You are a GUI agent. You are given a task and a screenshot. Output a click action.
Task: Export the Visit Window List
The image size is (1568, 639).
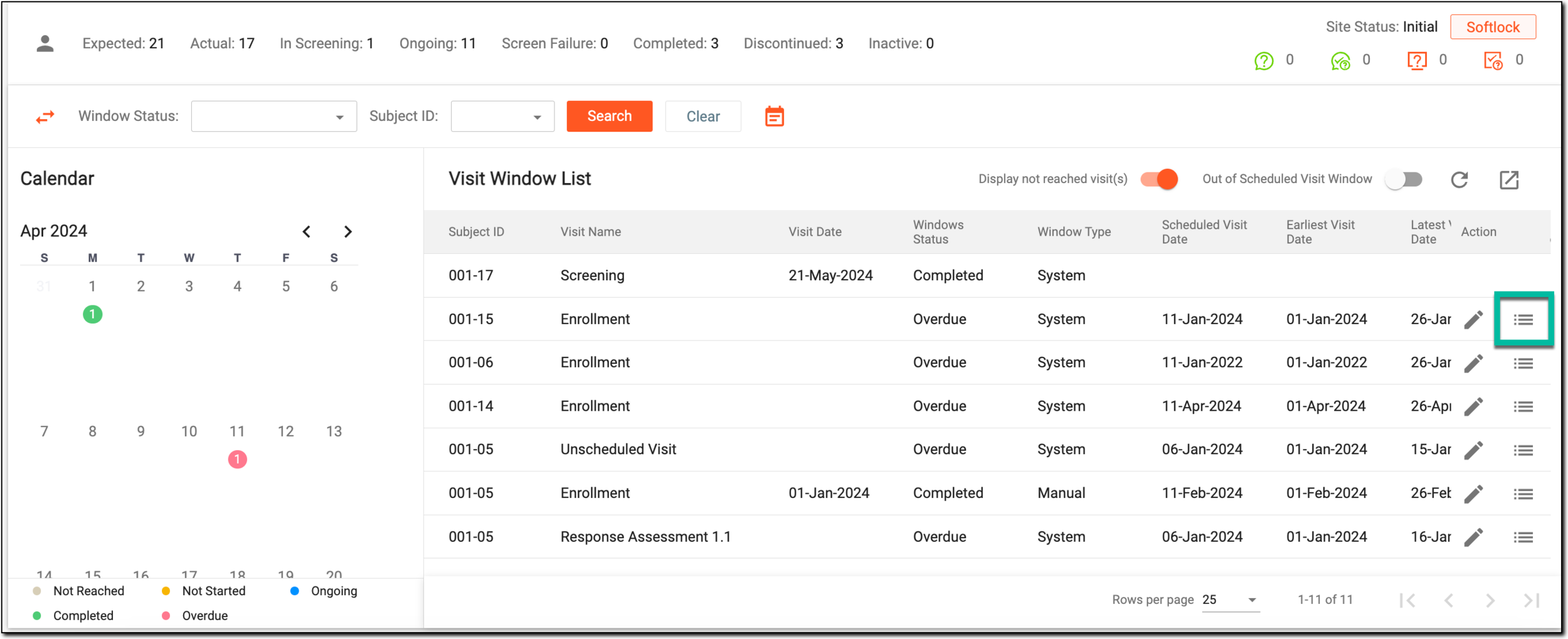1509,180
